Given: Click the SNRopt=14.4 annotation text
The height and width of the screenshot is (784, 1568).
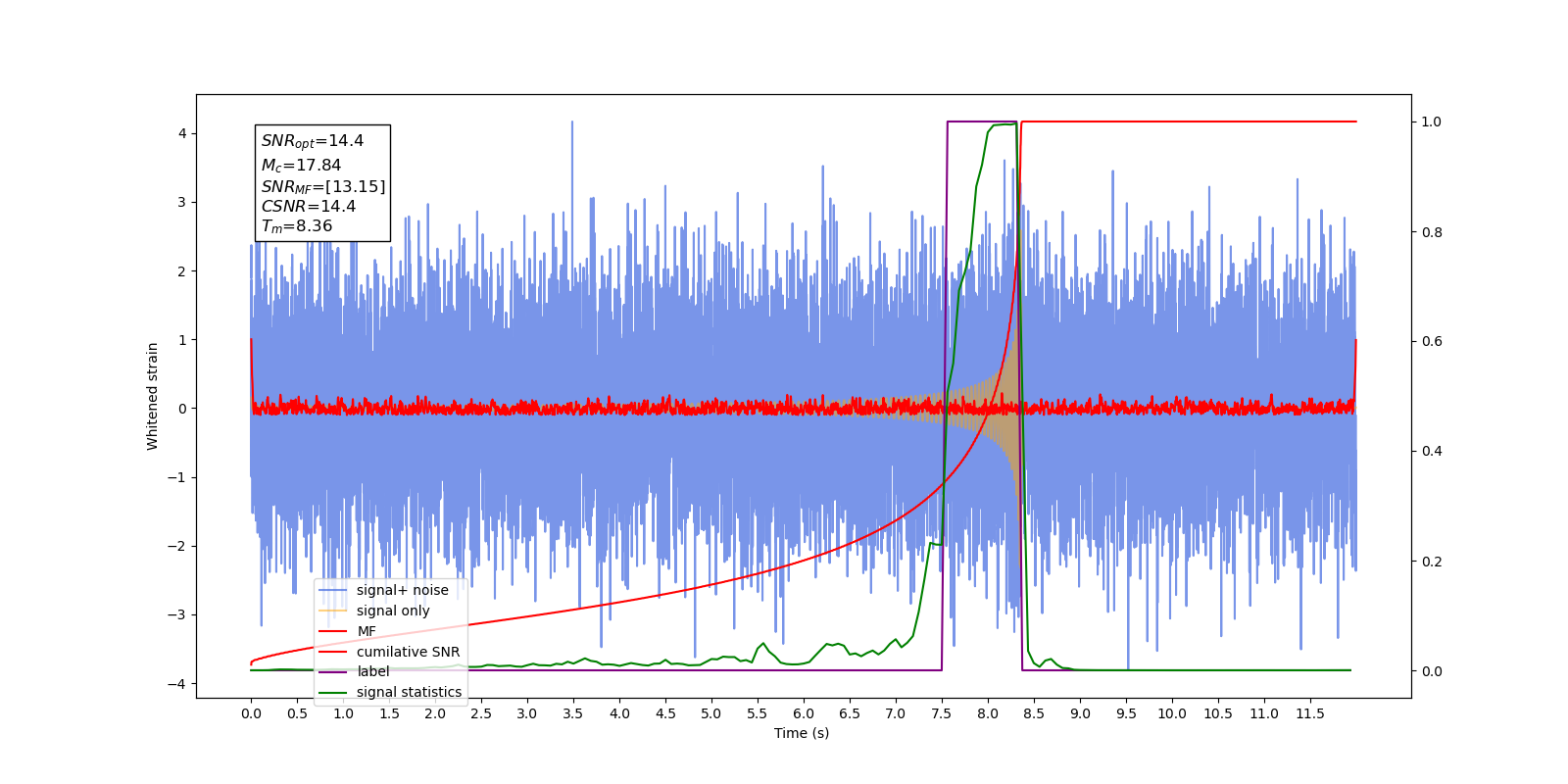Looking at the screenshot, I should pos(312,141).
